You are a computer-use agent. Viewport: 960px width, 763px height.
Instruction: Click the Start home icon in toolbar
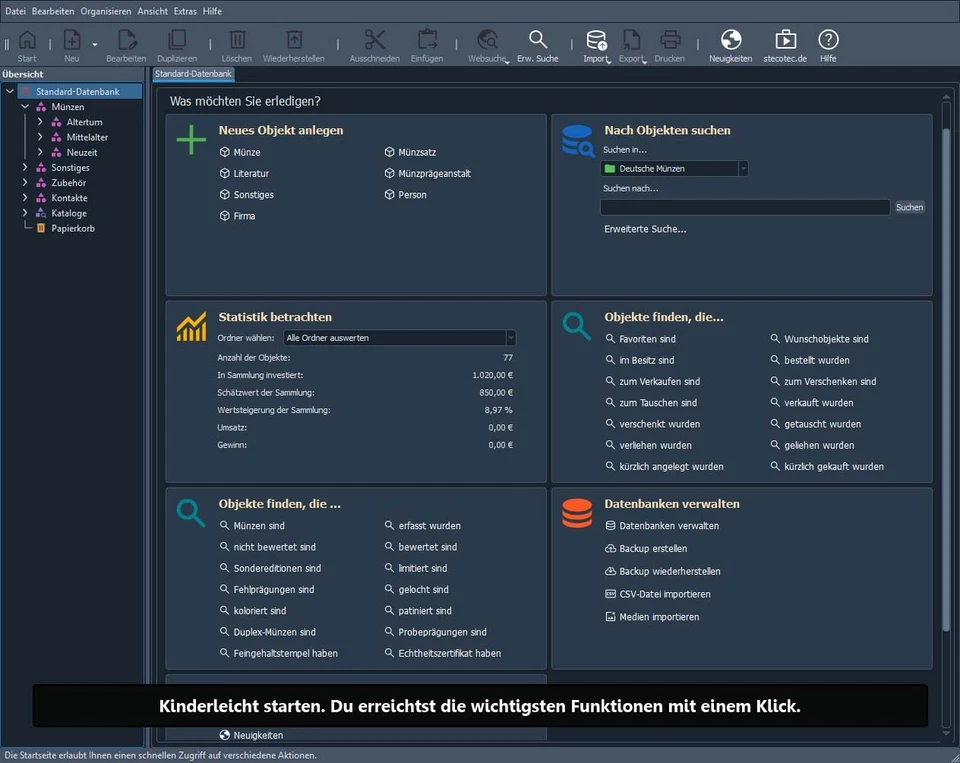[x=27, y=41]
